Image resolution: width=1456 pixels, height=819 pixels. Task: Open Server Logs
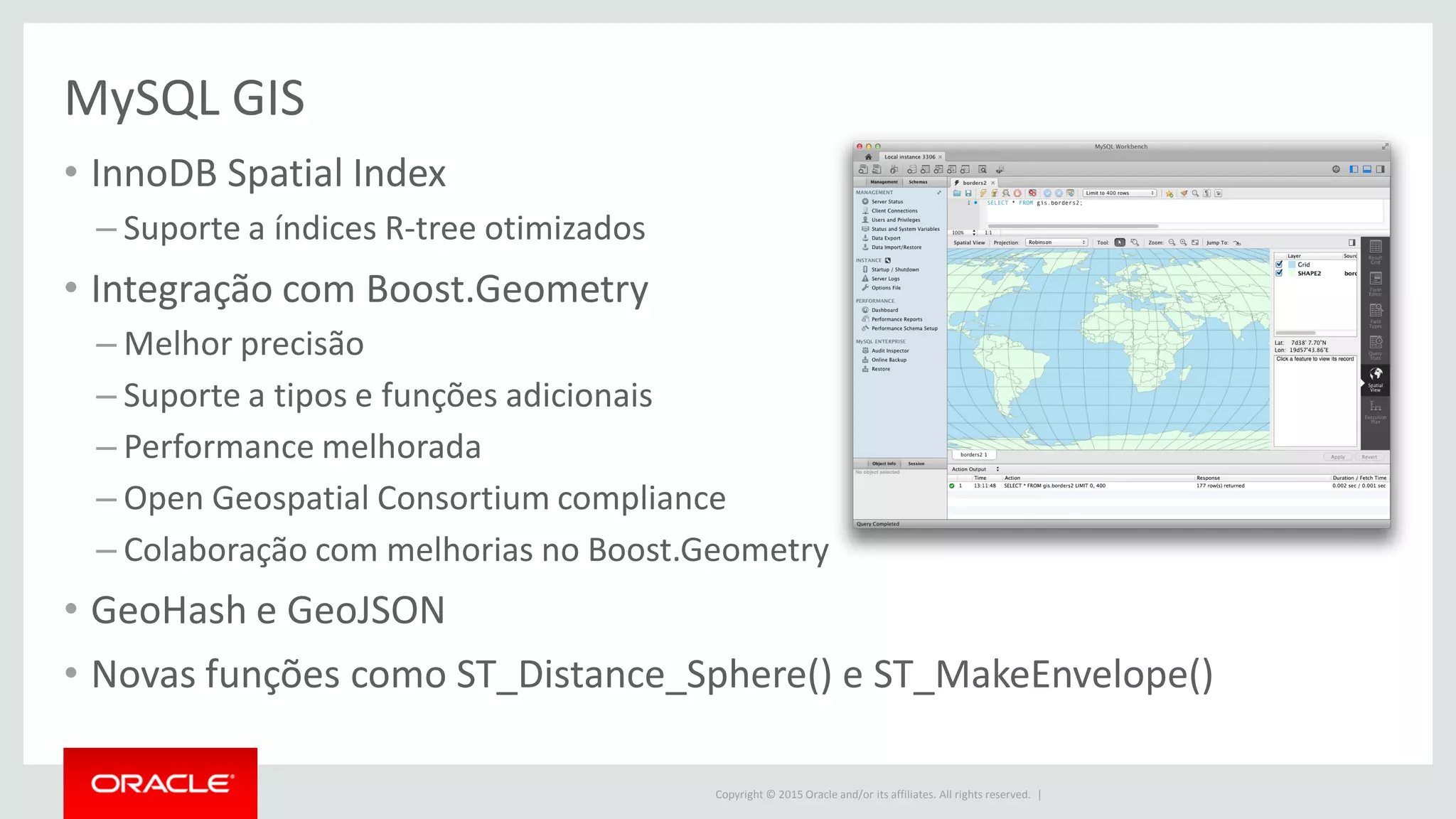880,279
